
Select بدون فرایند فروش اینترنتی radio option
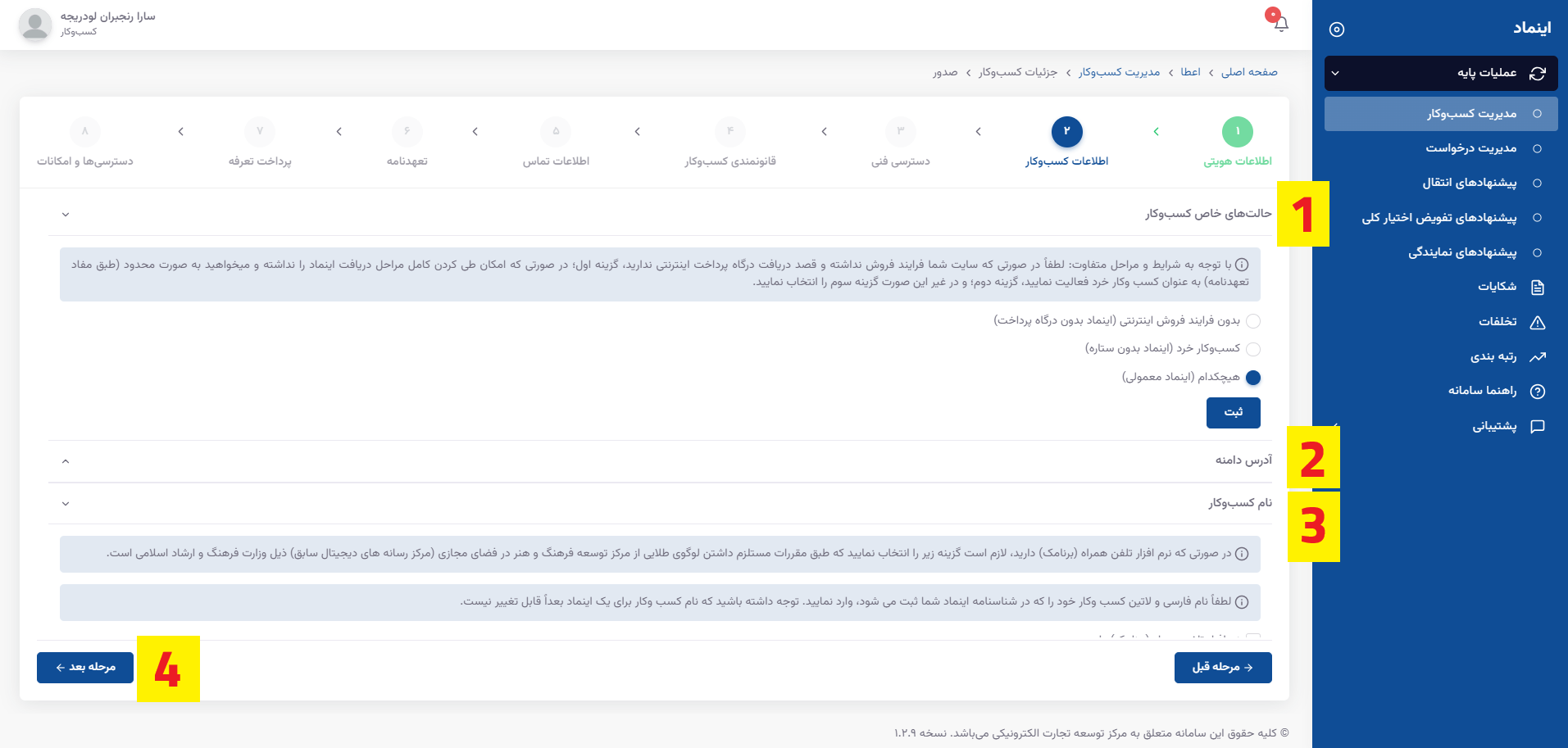click(x=1253, y=321)
